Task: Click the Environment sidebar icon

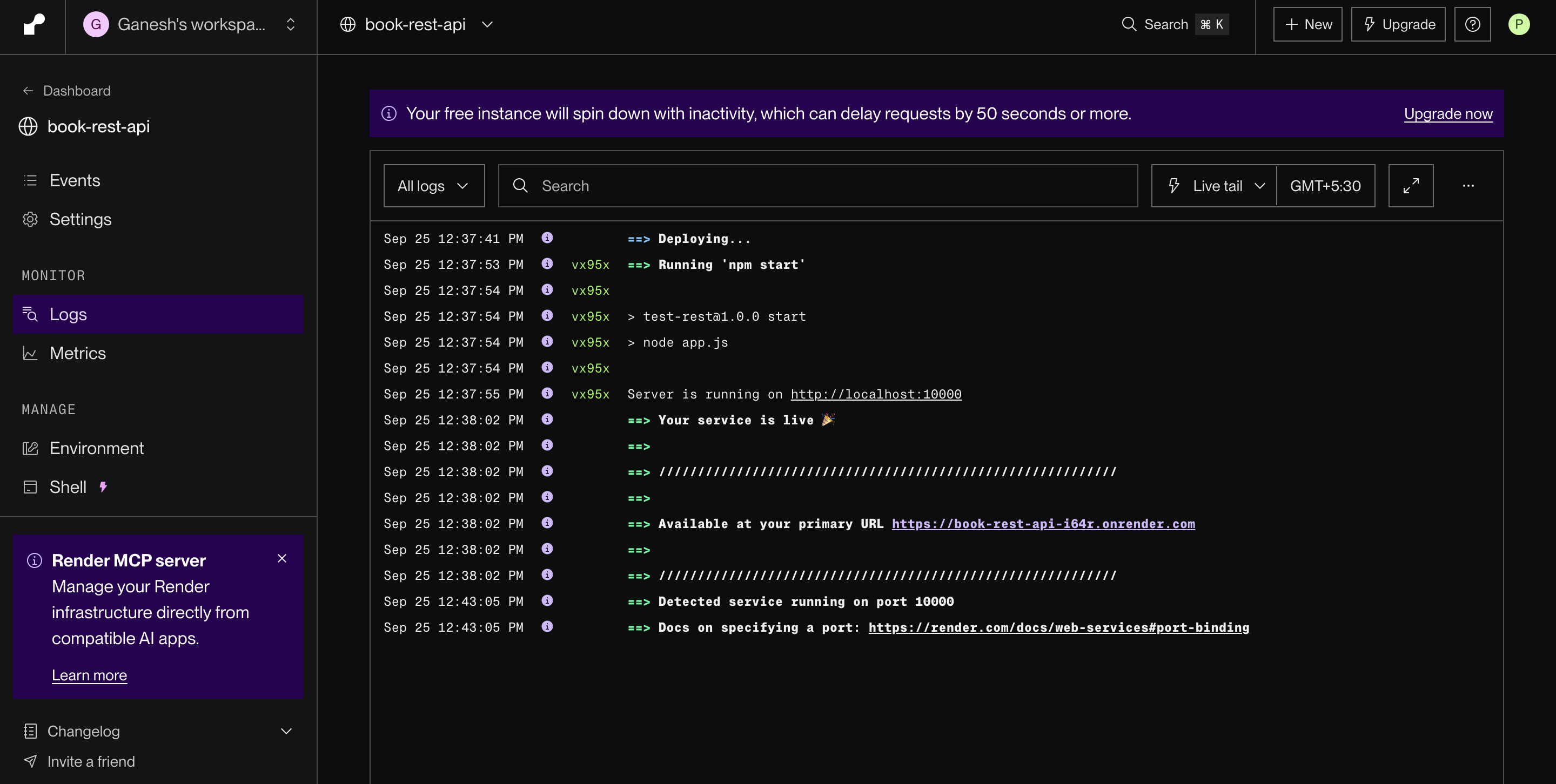Action: tap(30, 448)
